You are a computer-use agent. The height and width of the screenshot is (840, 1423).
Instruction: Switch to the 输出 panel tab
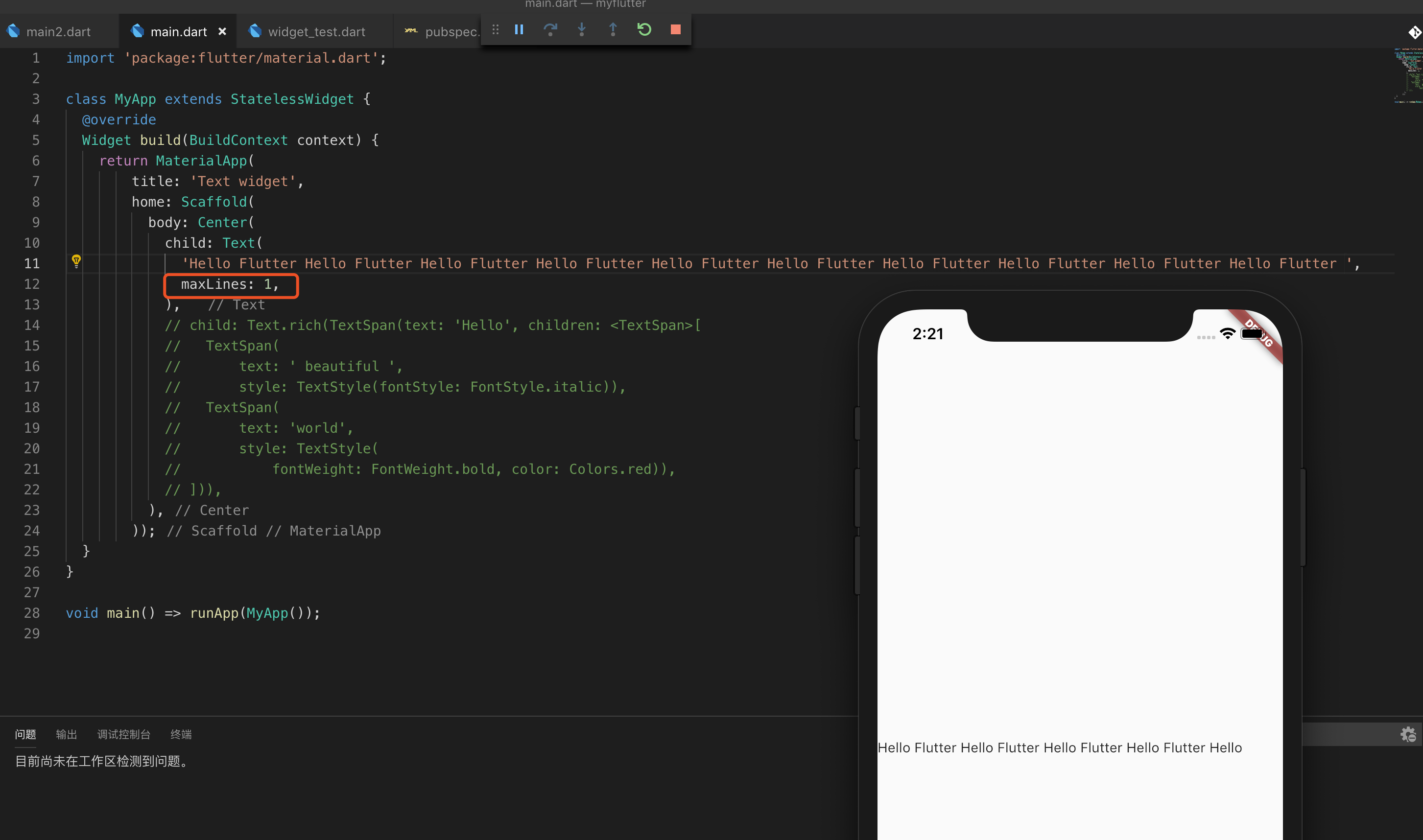[66, 734]
